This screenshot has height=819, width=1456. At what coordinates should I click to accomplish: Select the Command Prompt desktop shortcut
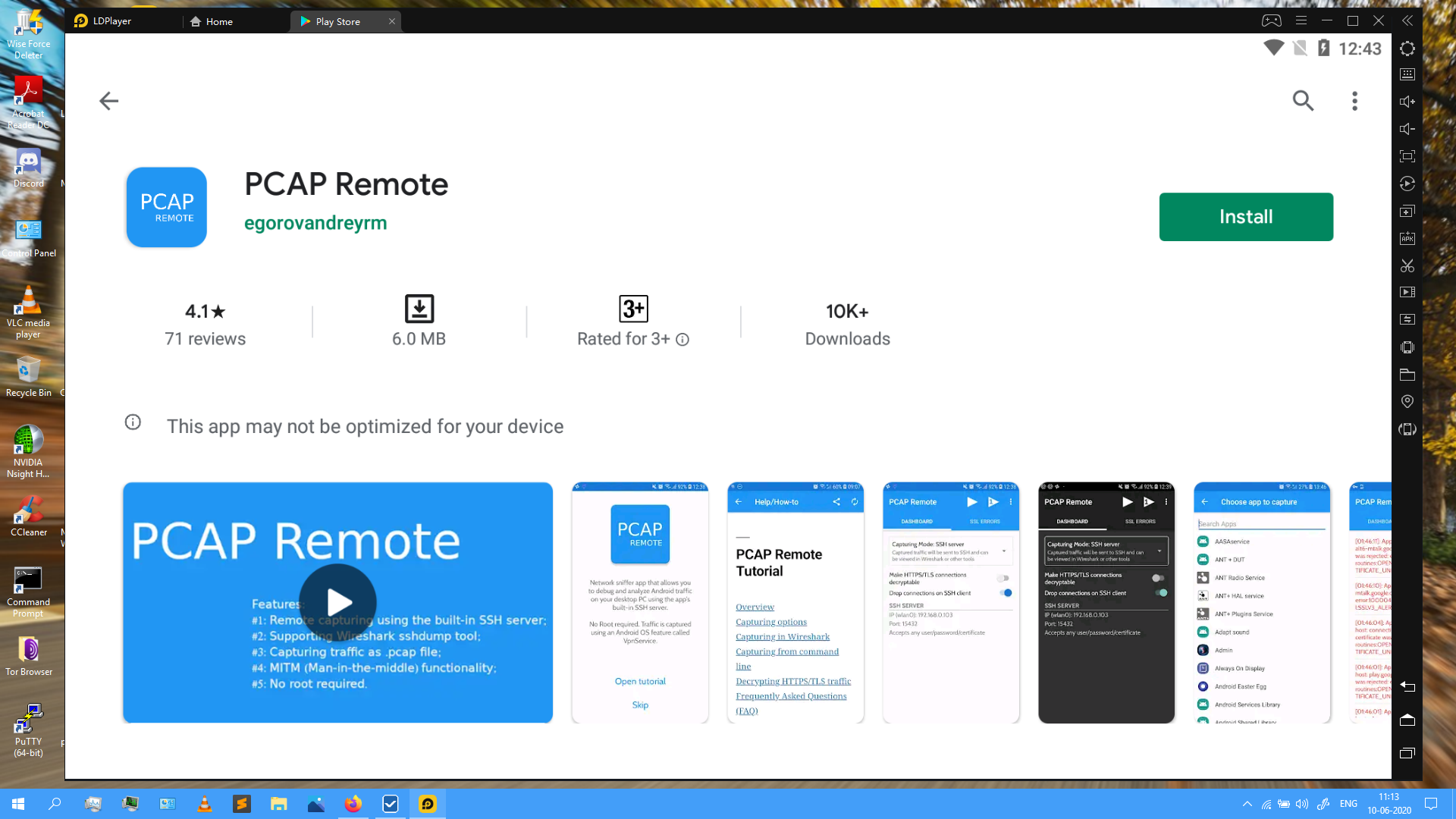point(28,592)
